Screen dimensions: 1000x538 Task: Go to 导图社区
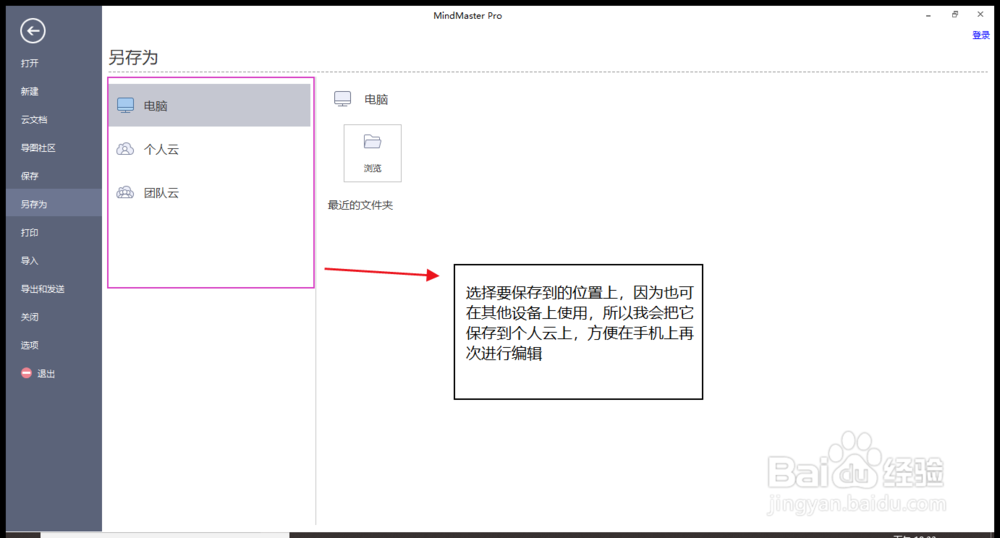point(38,148)
